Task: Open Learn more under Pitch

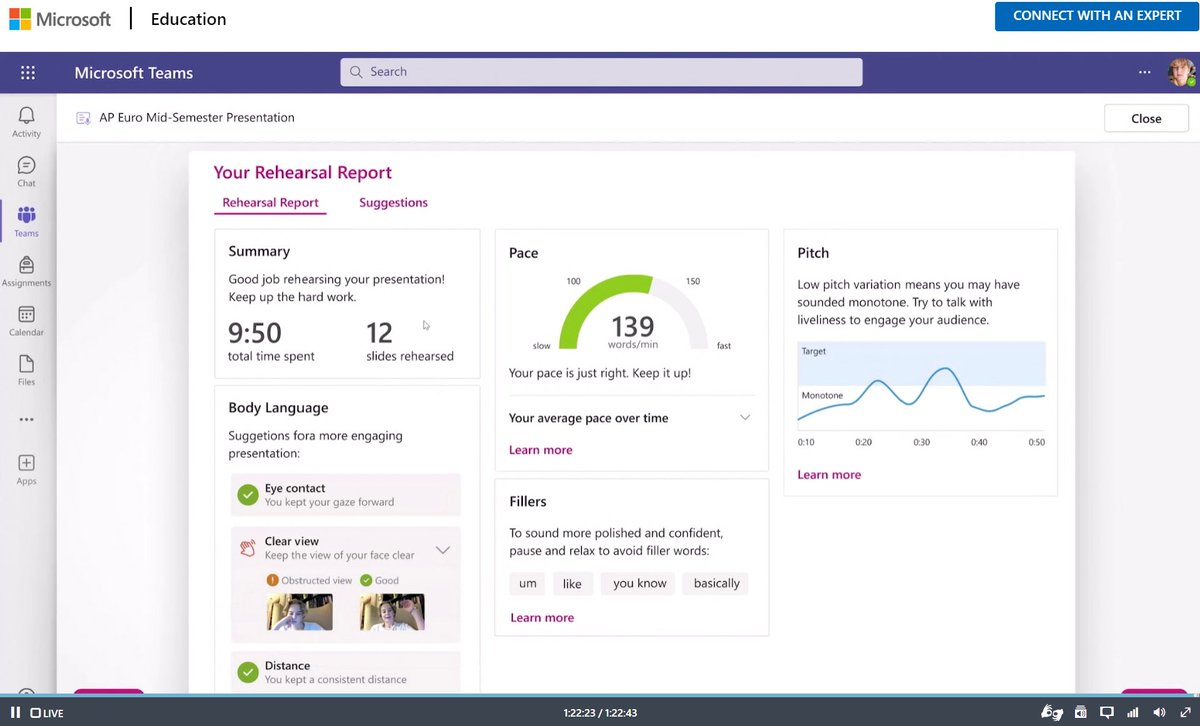Action: [829, 475]
